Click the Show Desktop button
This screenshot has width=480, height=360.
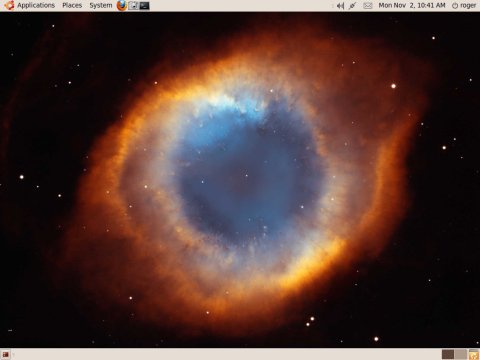point(6,354)
